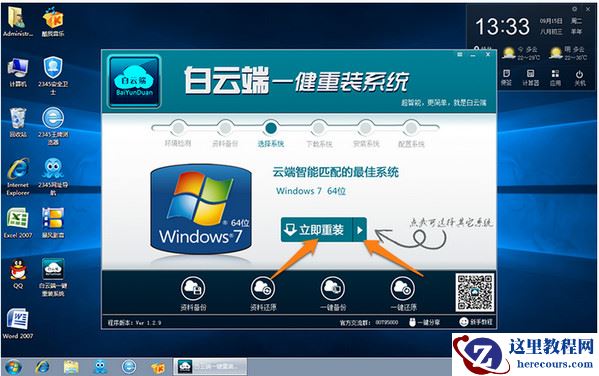This screenshot has height=376, width=599.
Task: Open the 酷我 music taskbar icon
Action: (158, 367)
